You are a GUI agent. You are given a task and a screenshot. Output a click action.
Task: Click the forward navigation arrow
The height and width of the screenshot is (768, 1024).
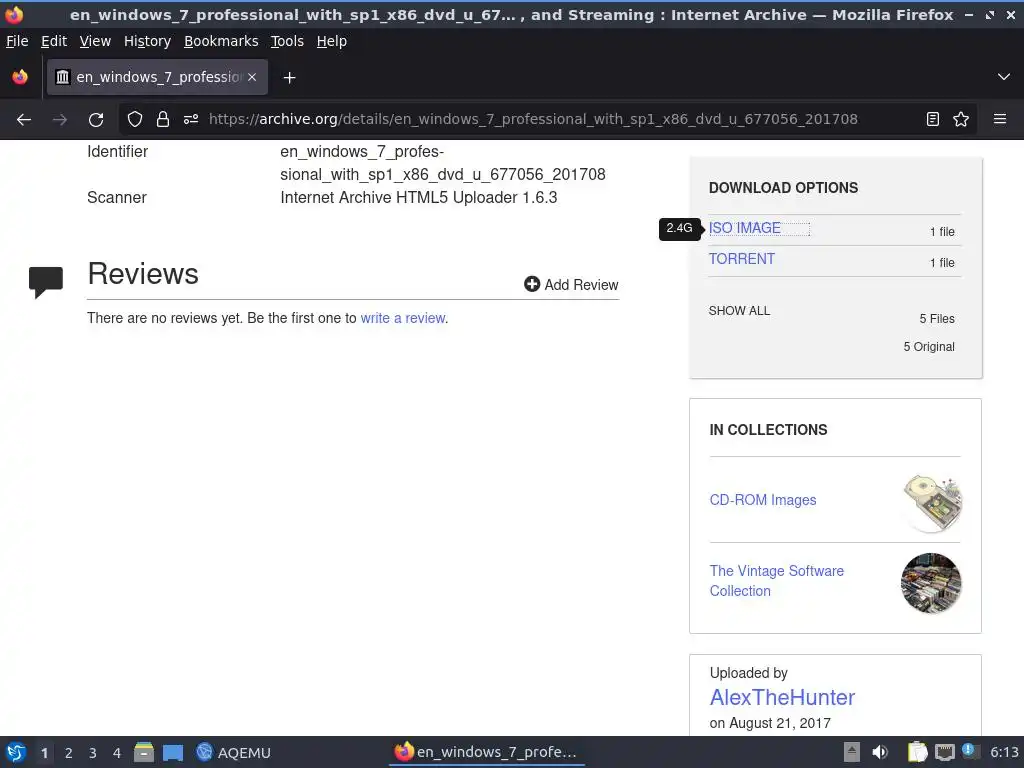pyautogui.click(x=60, y=119)
